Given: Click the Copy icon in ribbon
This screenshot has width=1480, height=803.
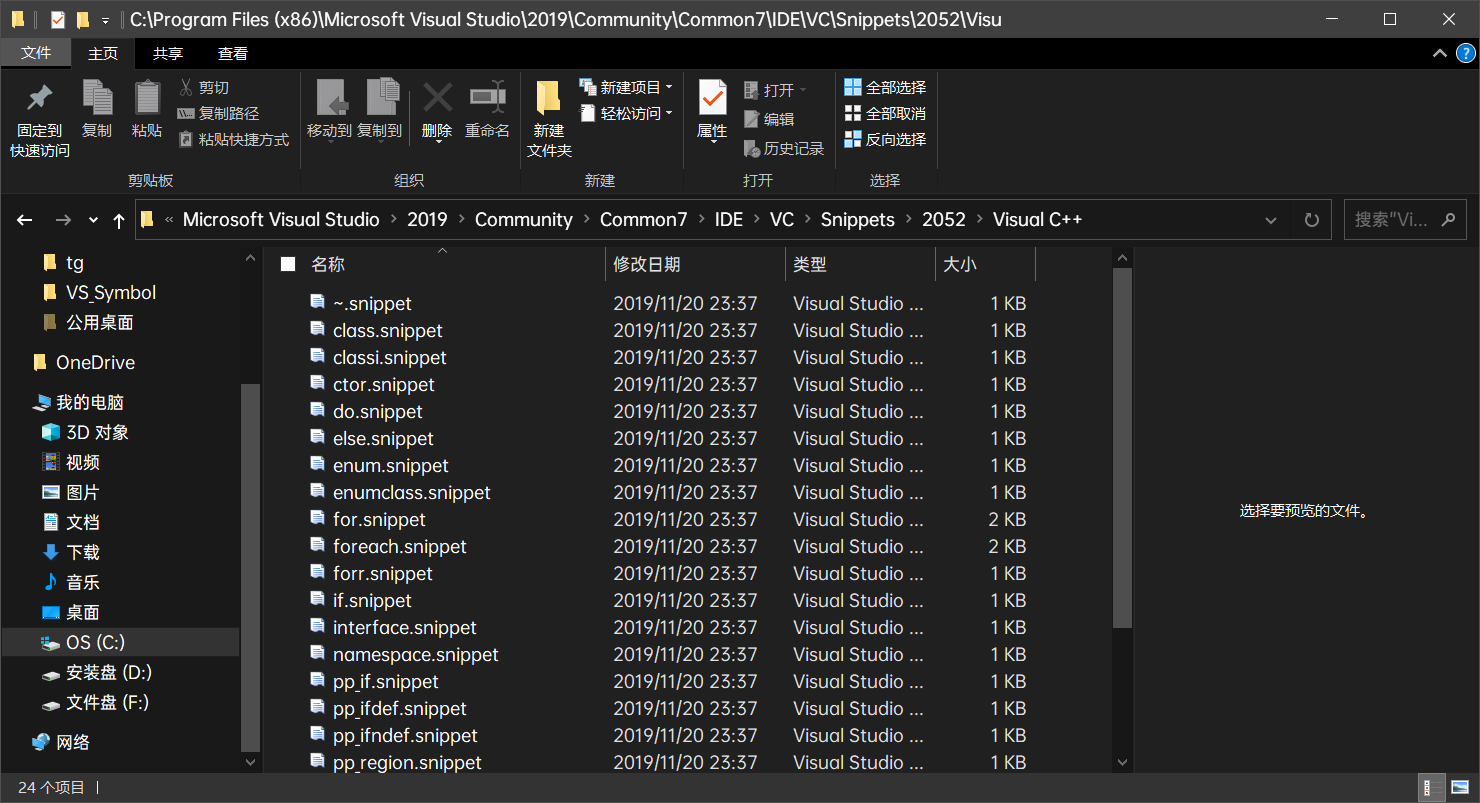Looking at the screenshot, I should click(x=97, y=98).
